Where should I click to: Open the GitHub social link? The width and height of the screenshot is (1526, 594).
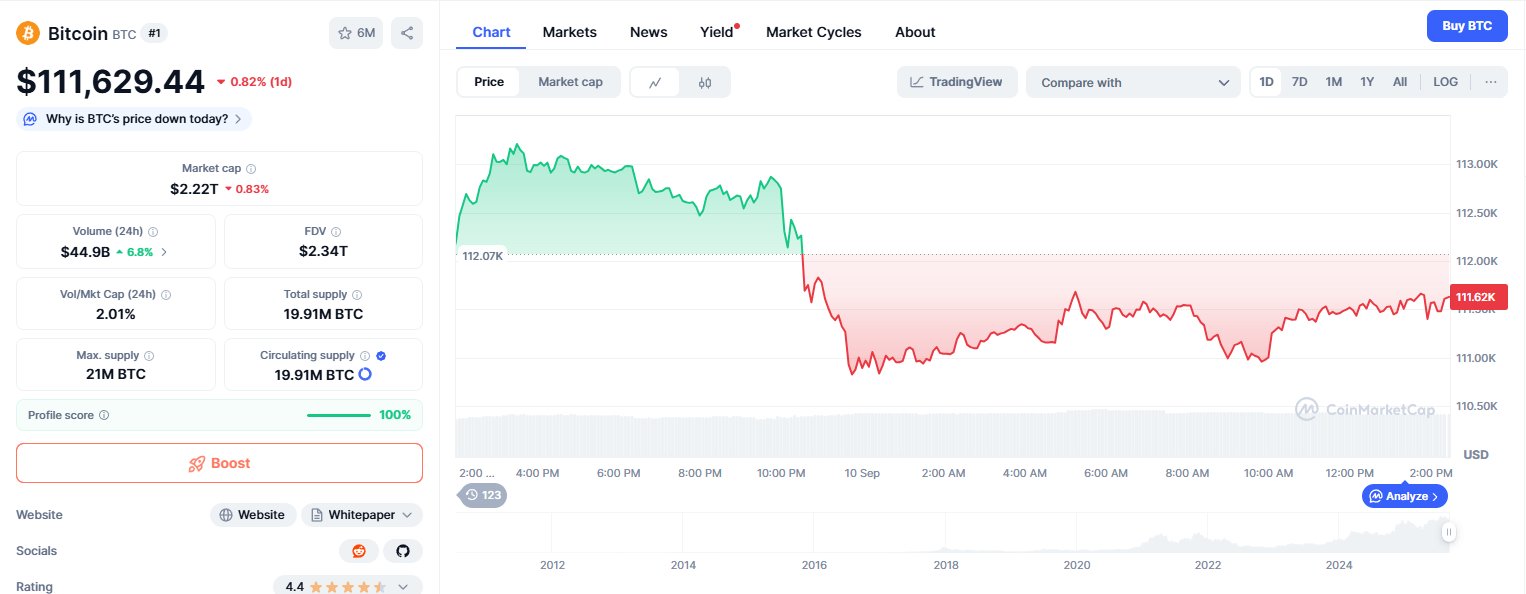coord(403,551)
